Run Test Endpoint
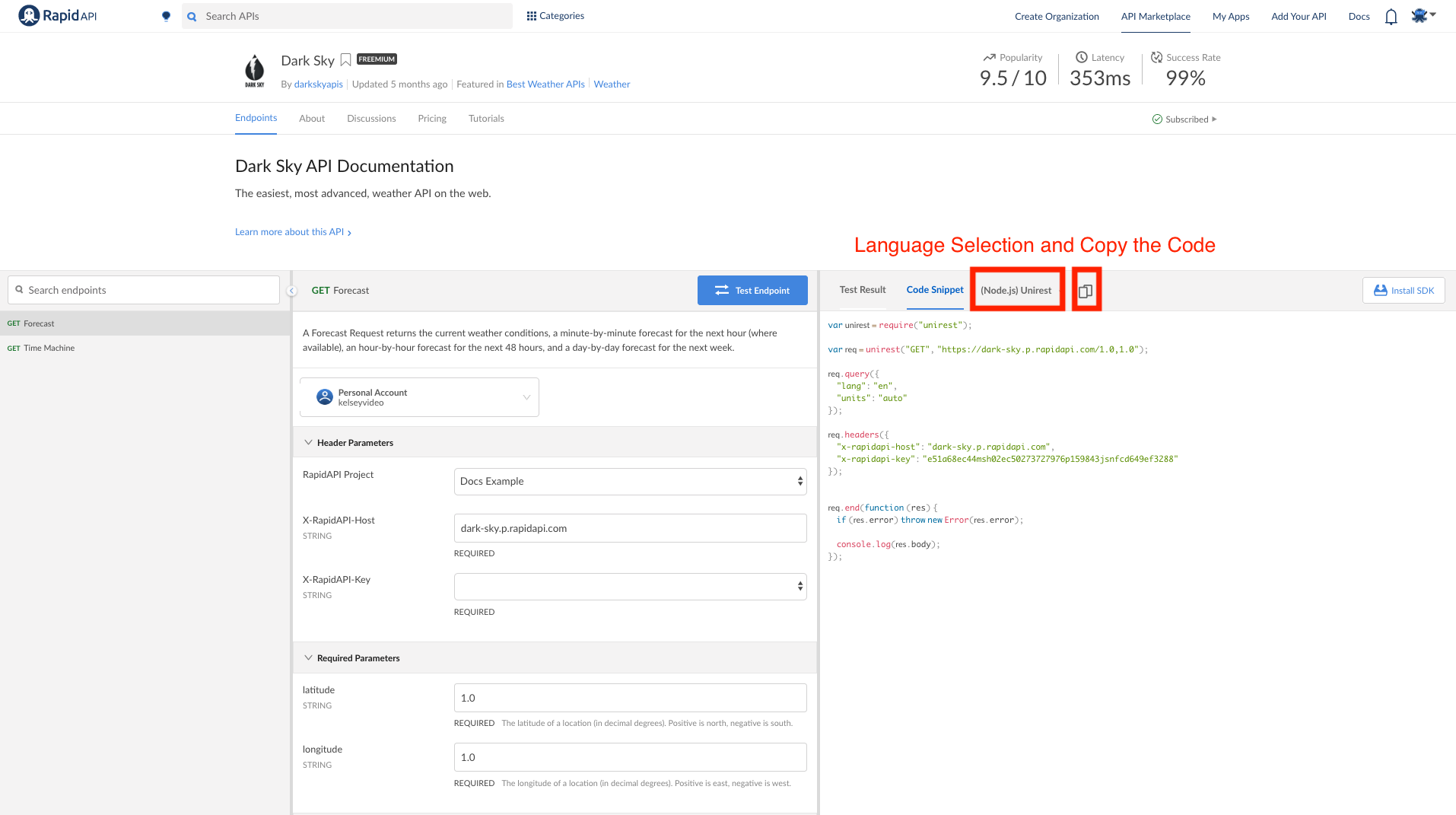This screenshot has width=1456, height=815. [x=752, y=290]
